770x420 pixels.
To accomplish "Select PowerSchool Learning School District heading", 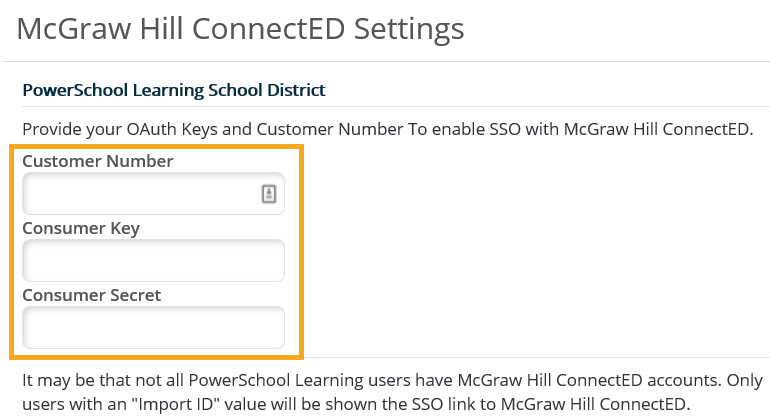I will tap(174, 90).
